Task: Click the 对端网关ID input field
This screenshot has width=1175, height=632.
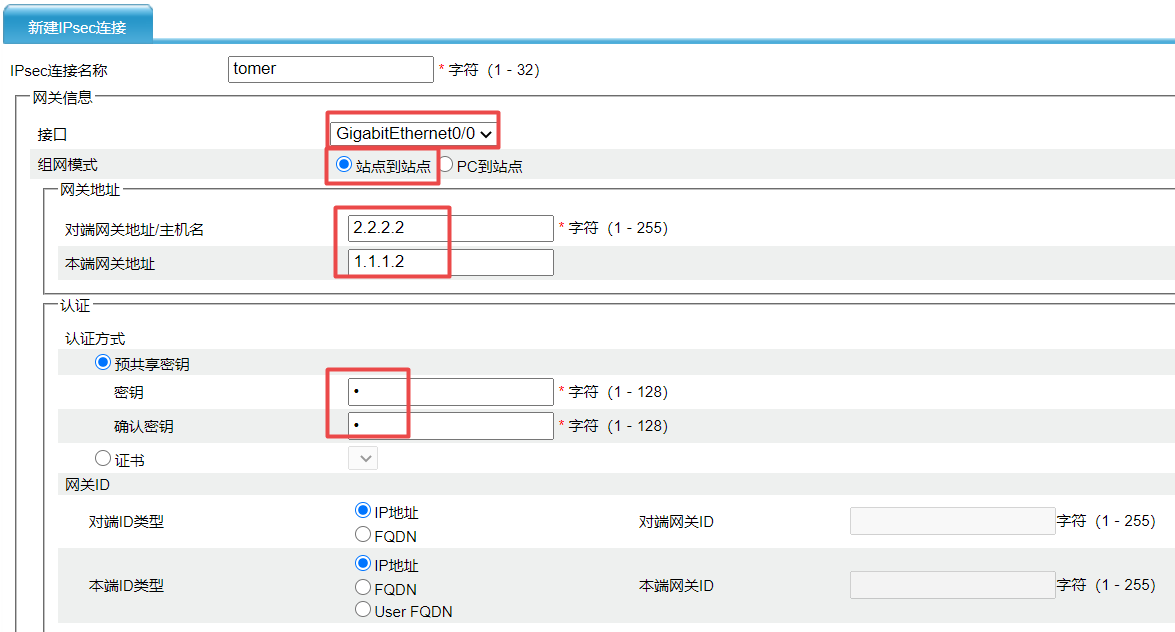Action: click(x=951, y=521)
